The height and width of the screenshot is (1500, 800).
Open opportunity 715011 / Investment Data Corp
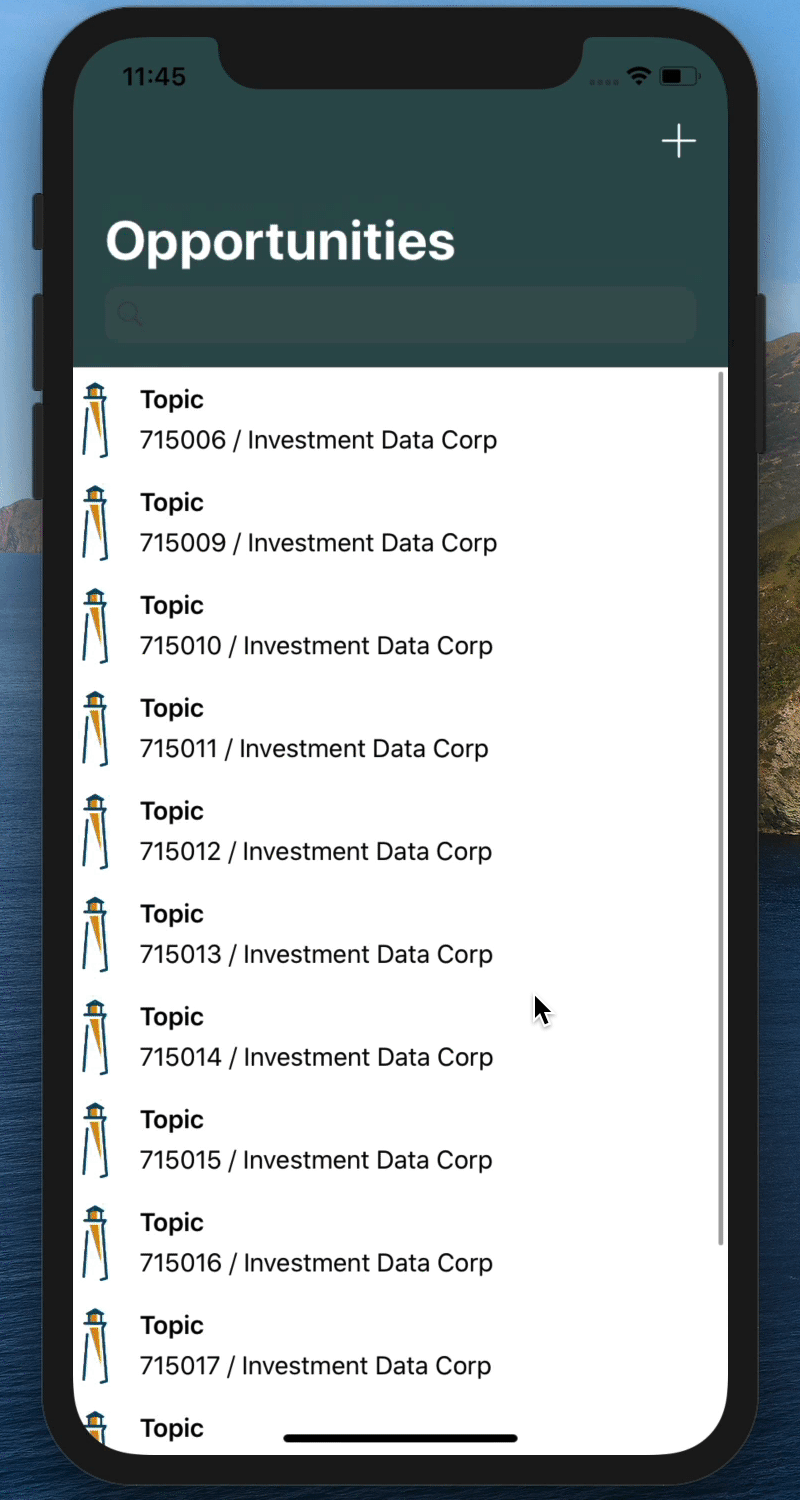point(400,729)
